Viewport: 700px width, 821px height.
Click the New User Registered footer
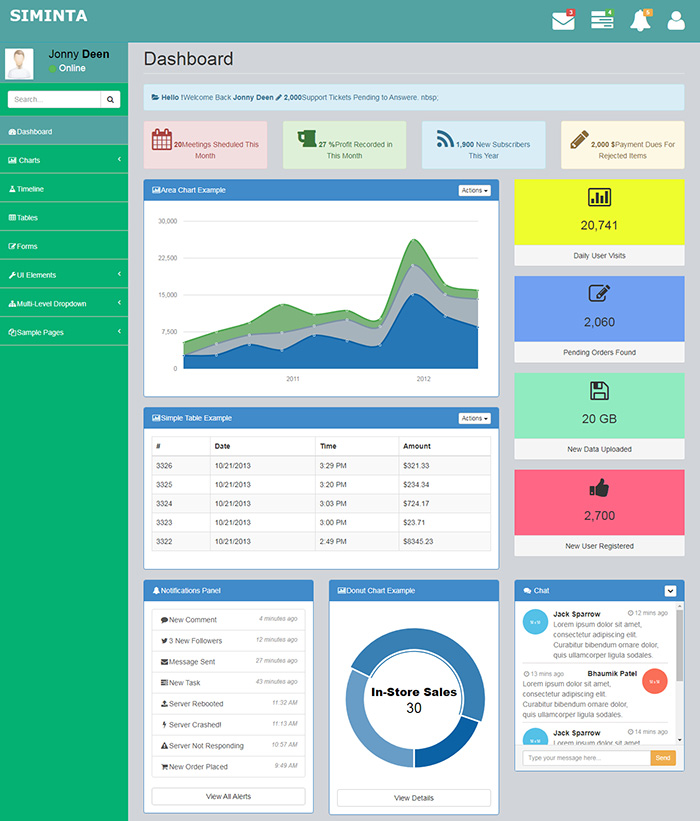coord(599,546)
